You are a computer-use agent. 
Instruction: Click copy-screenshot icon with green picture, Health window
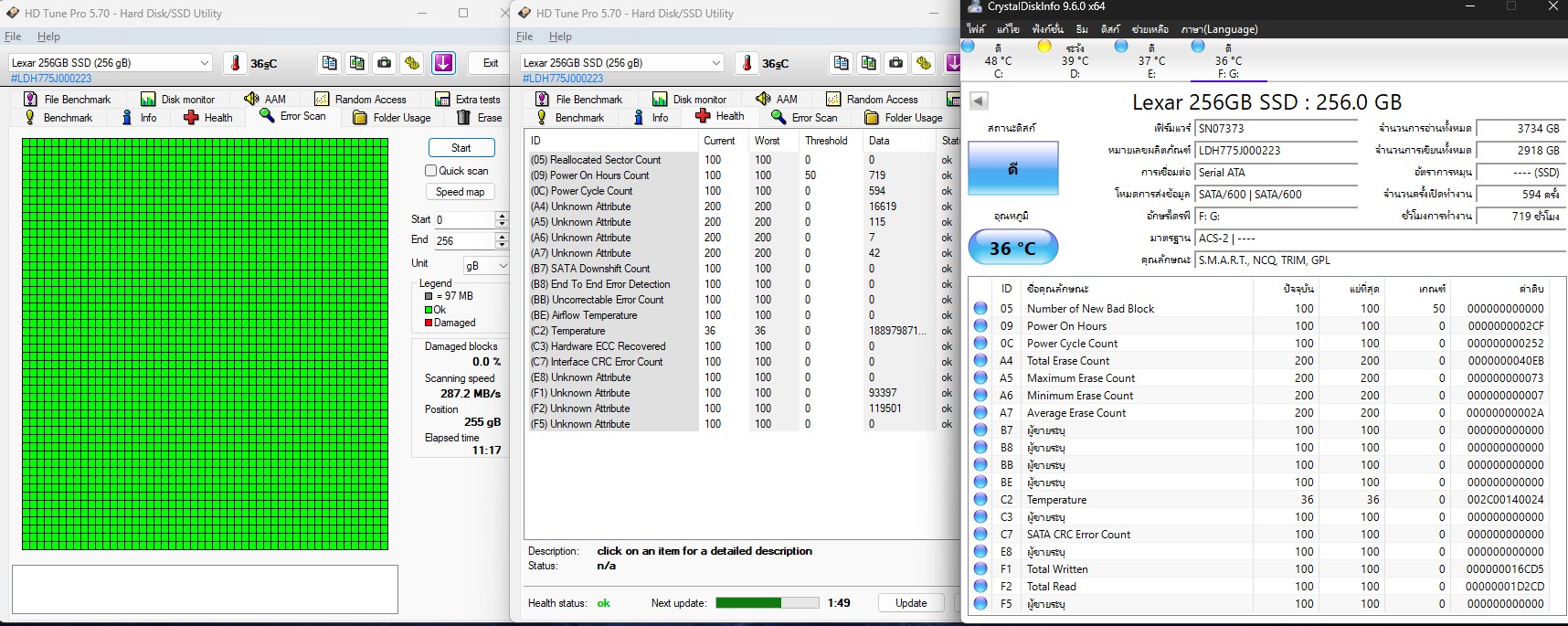[x=869, y=63]
